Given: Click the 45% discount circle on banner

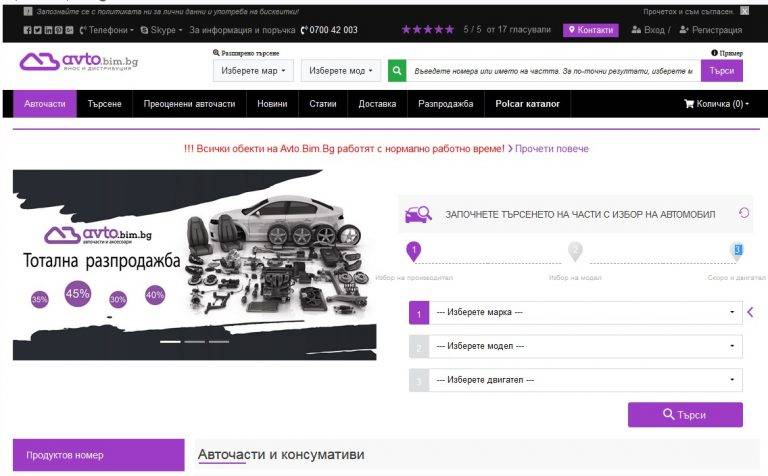Looking at the screenshot, I should point(77,294).
